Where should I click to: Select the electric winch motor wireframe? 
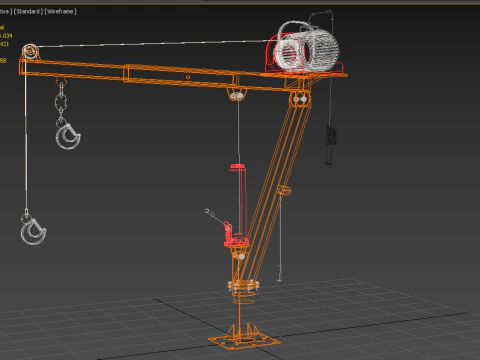307,48
